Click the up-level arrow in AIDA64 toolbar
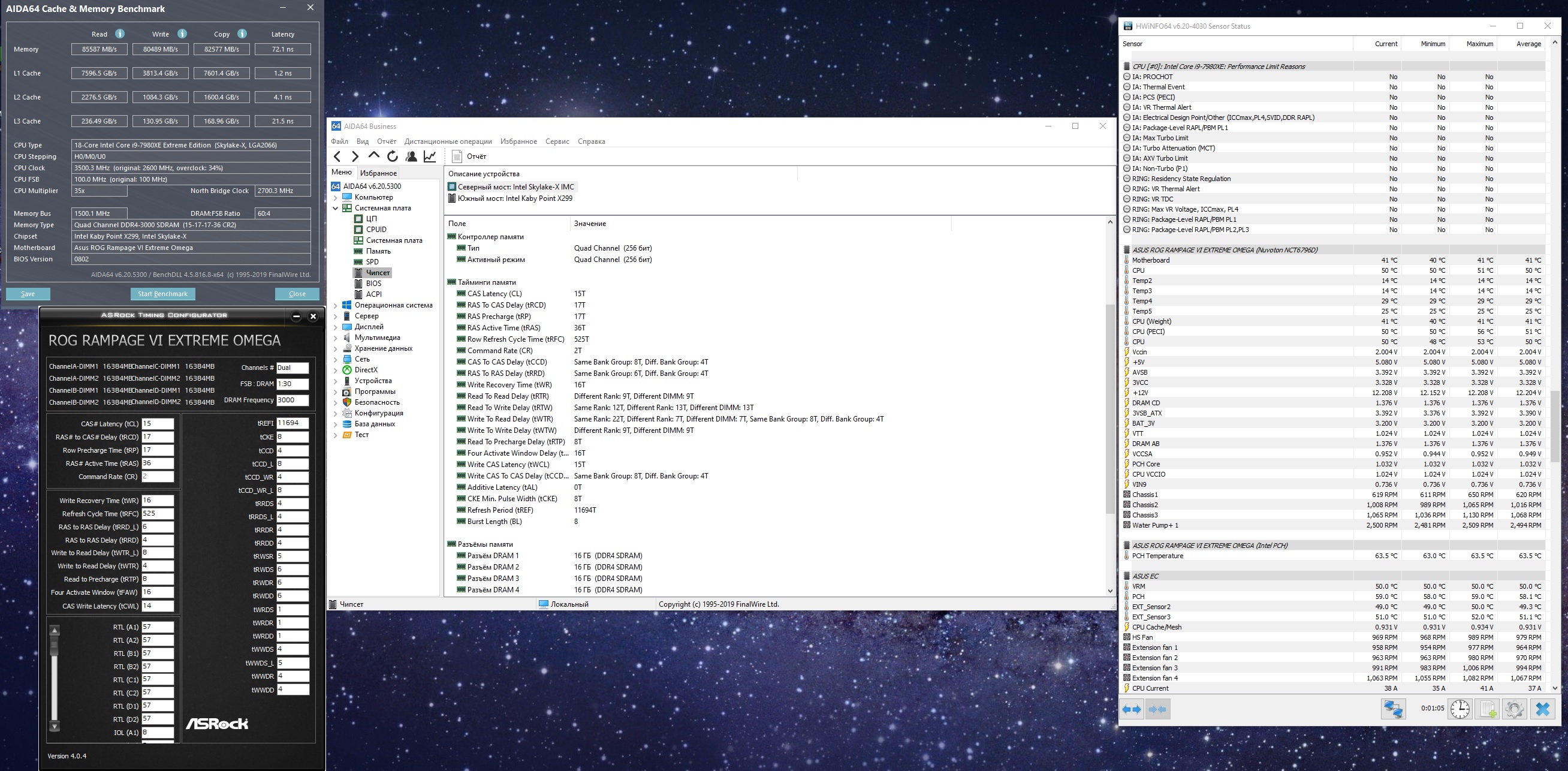This screenshot has height=771, width=1568. pyautogui.click(x=374, y=156)
